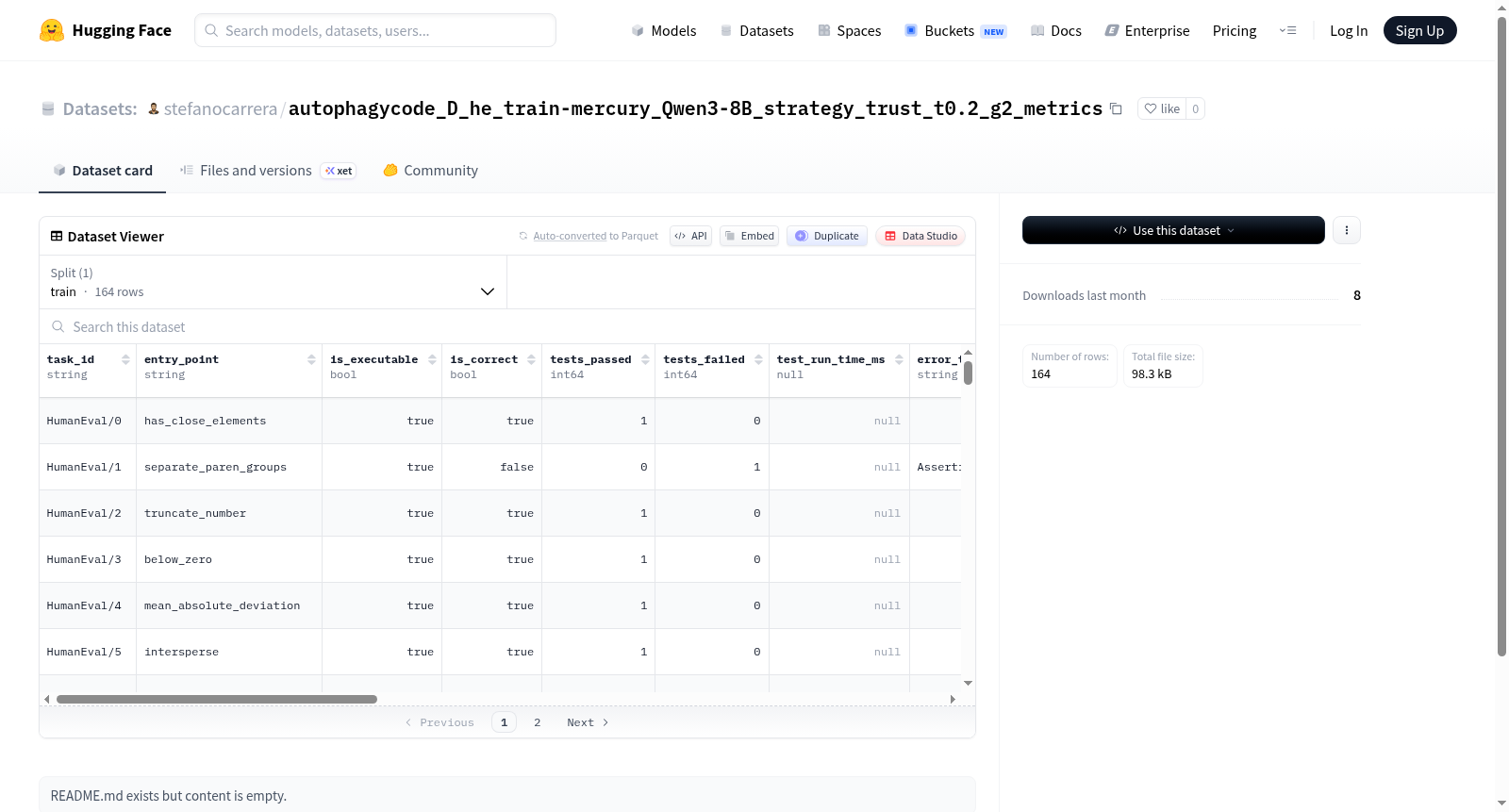The height and width of the screenshot is (812, 1509).
Task: Go to page 2 of results
Action: pyautogui.click(x=538, y=722)
